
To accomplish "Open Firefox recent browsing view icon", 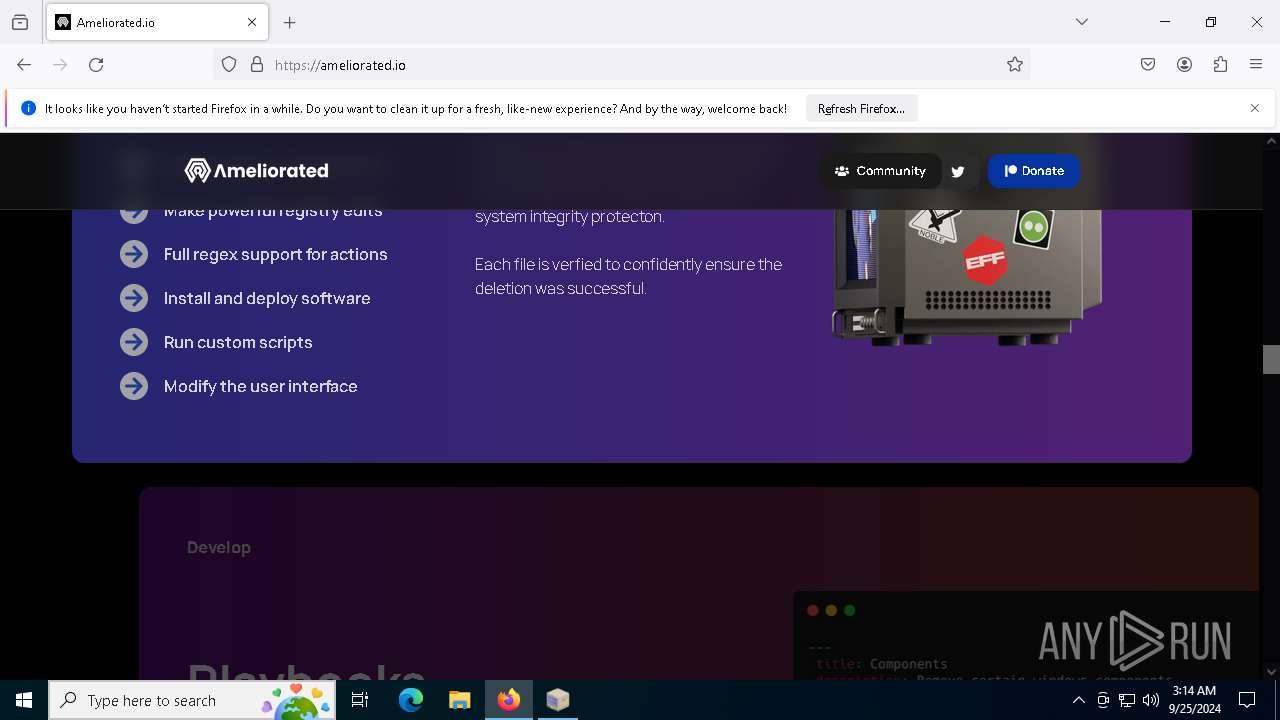I will coord(20,22).
